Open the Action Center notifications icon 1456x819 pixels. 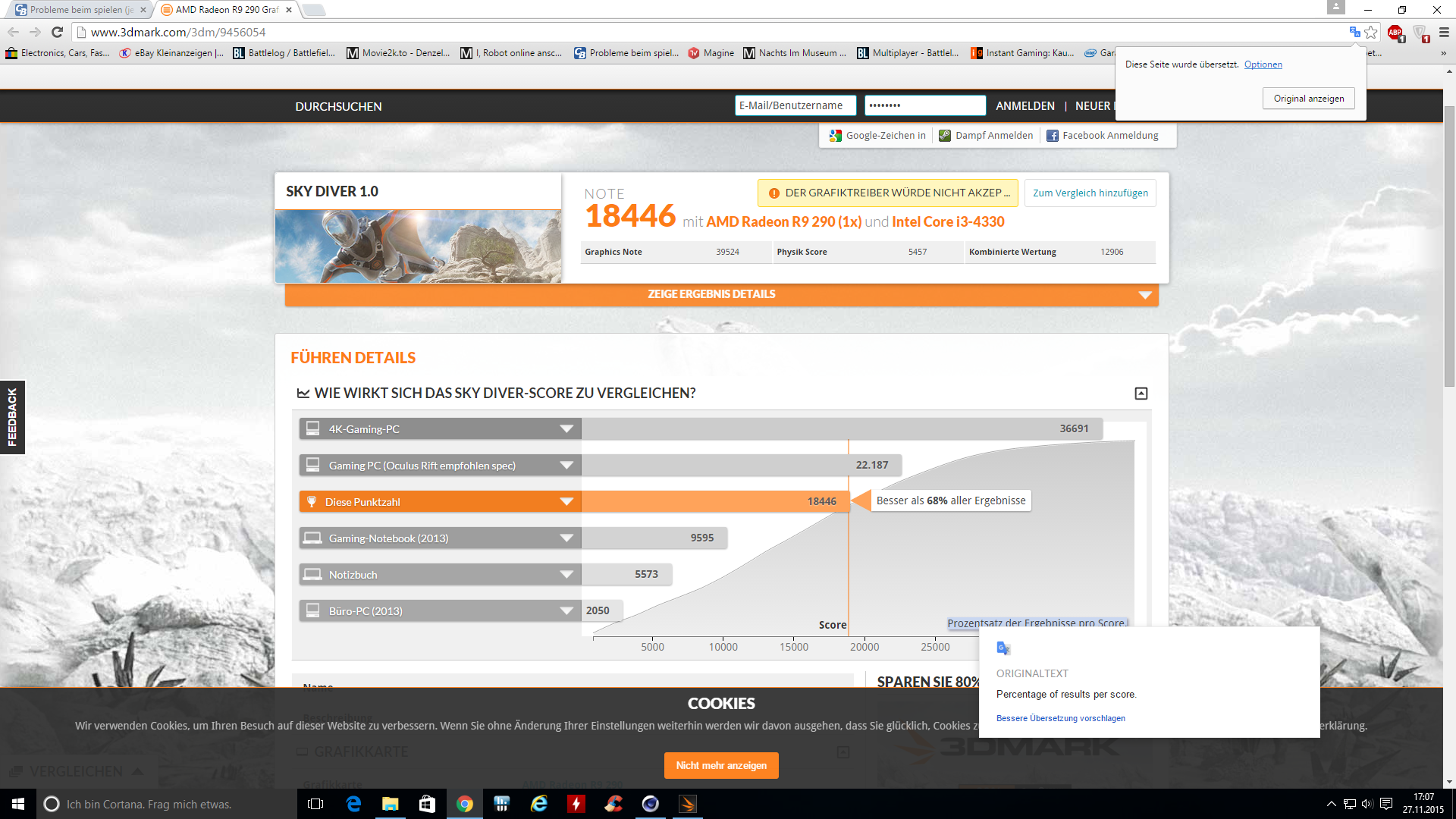coord(1386,804)
